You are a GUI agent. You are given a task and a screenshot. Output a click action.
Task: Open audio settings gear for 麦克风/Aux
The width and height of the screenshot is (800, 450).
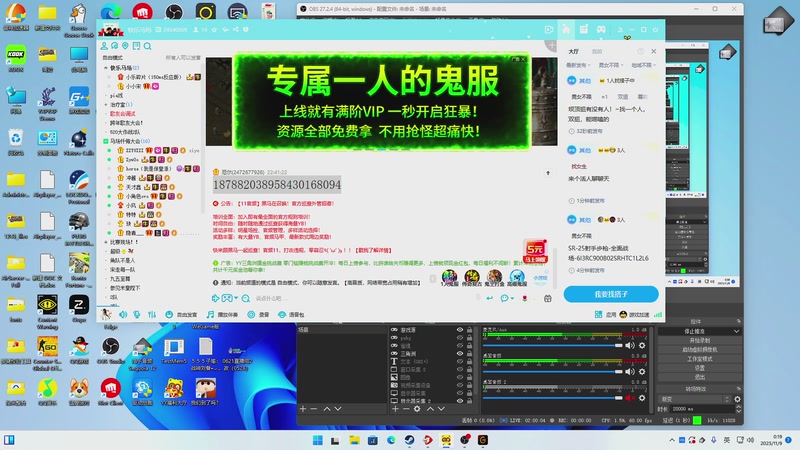tap(642, 345)
